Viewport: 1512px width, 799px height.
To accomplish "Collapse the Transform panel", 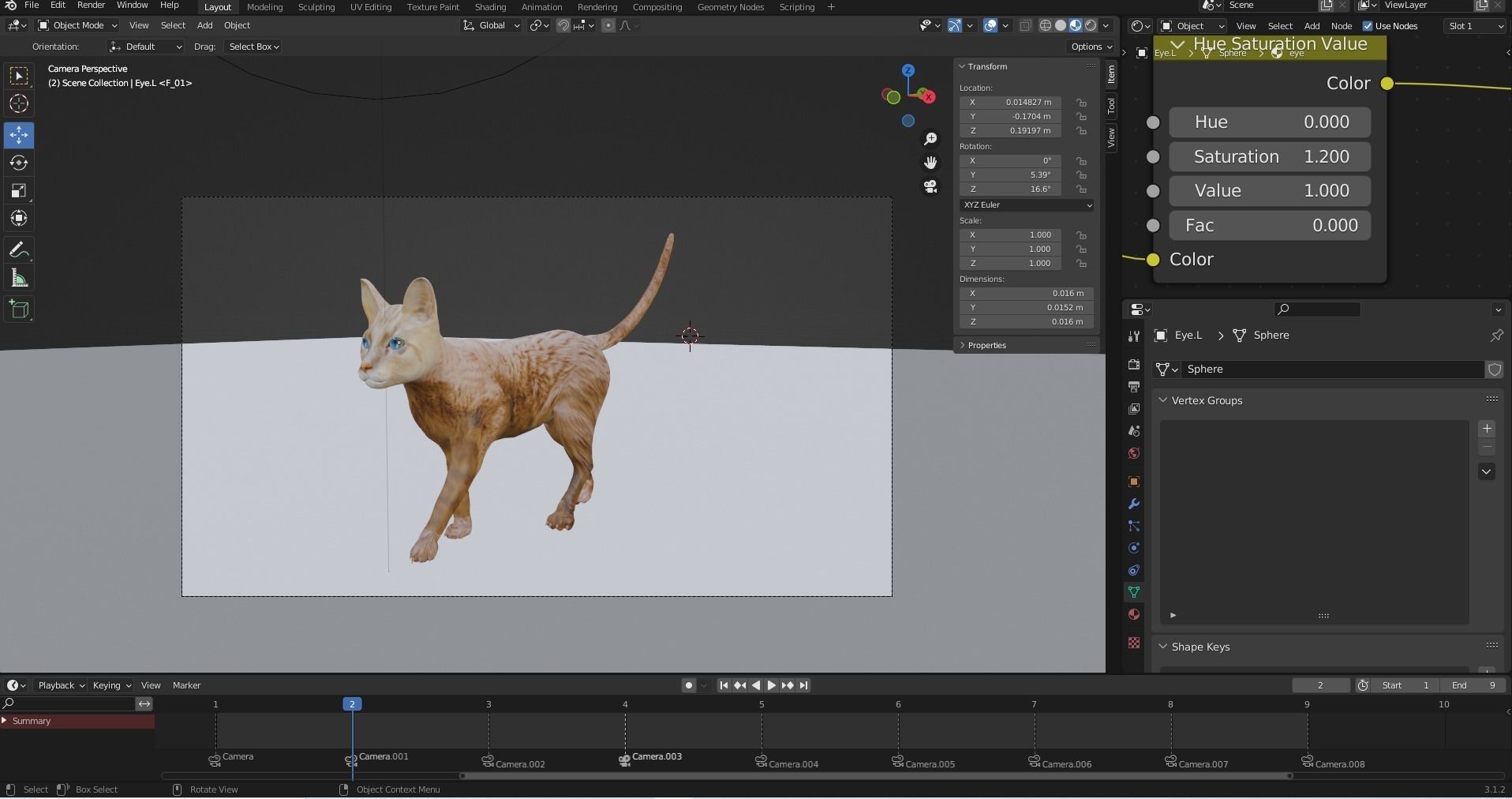I will click(963, 66).
